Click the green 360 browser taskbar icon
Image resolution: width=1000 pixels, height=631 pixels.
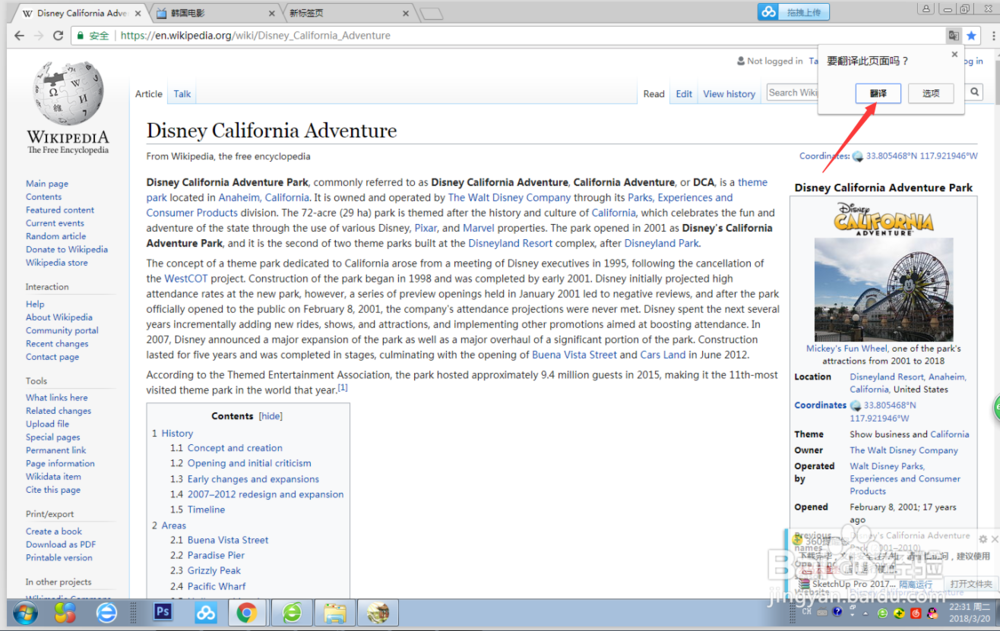click(x=292, y=613)
